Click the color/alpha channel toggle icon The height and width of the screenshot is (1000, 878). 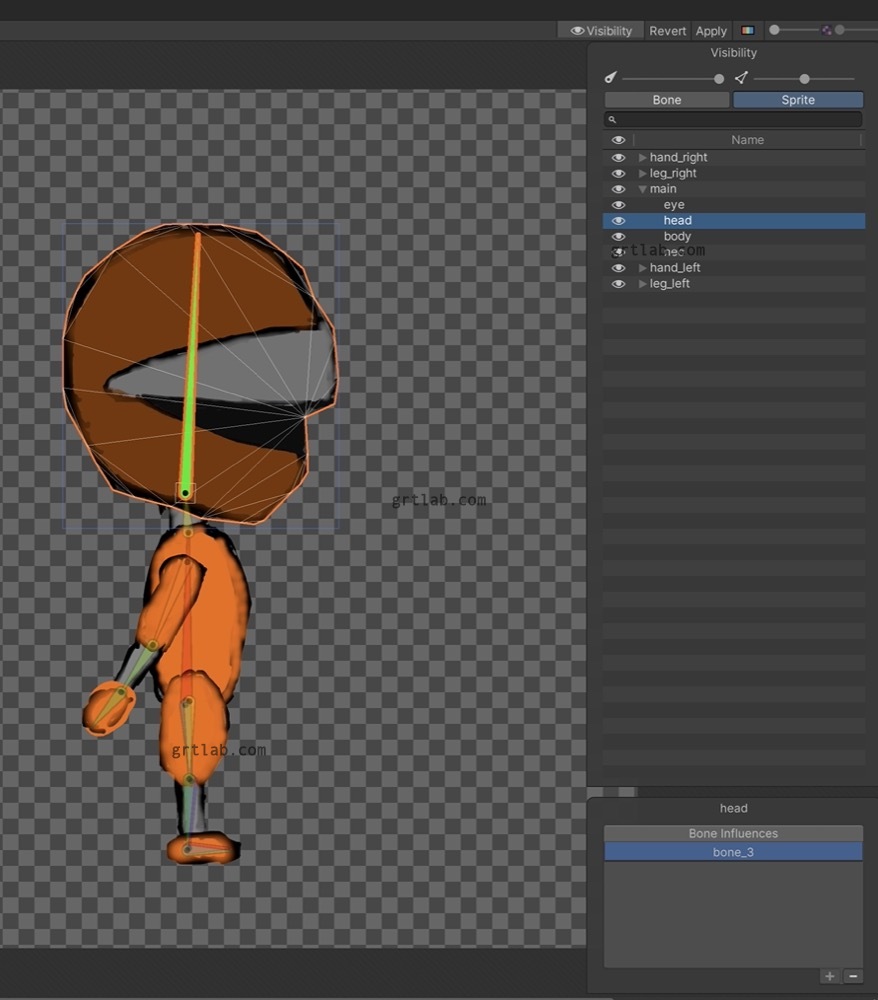747,31
